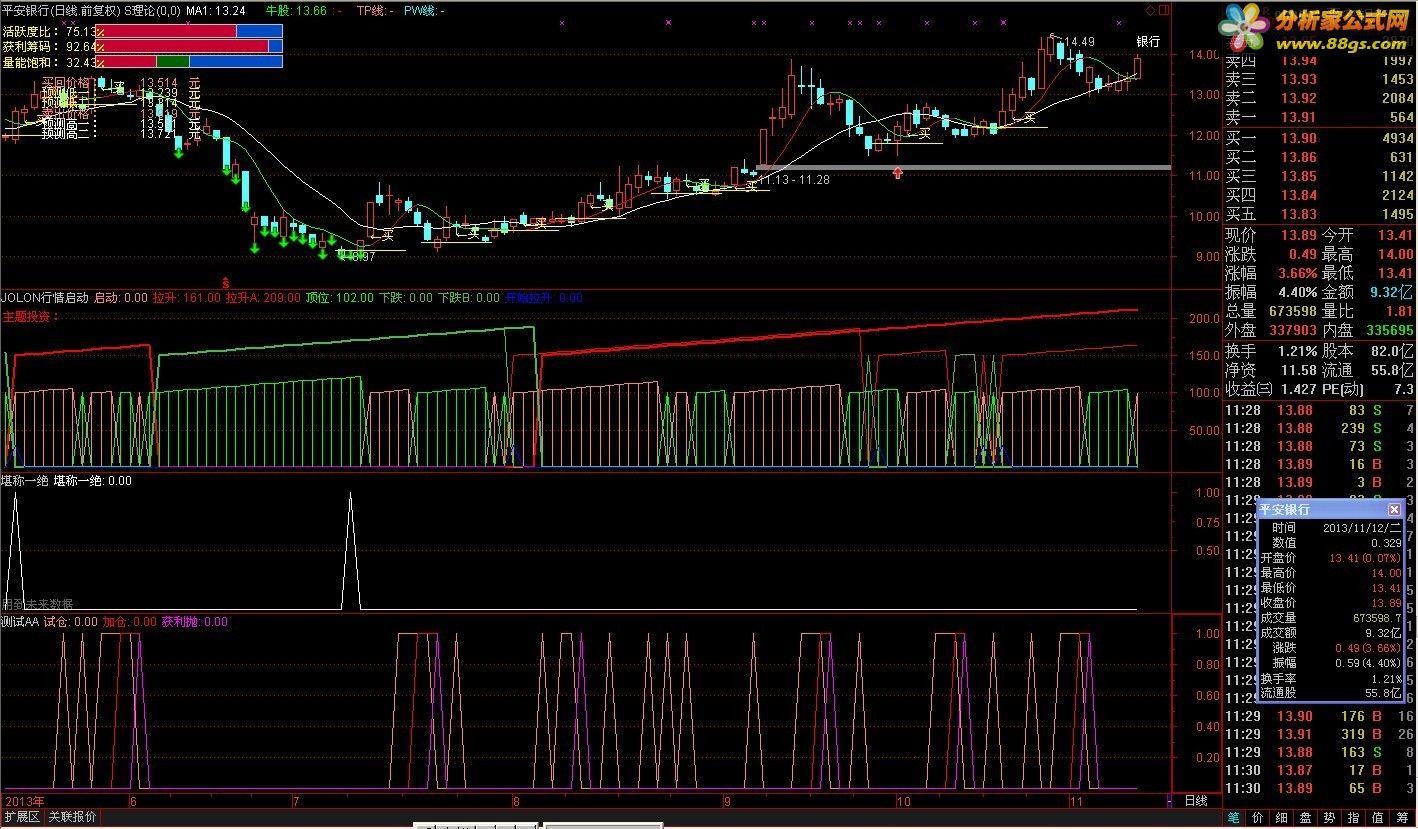
Task: Click the 买一 13.90 order row
Action: (1320, 139)
